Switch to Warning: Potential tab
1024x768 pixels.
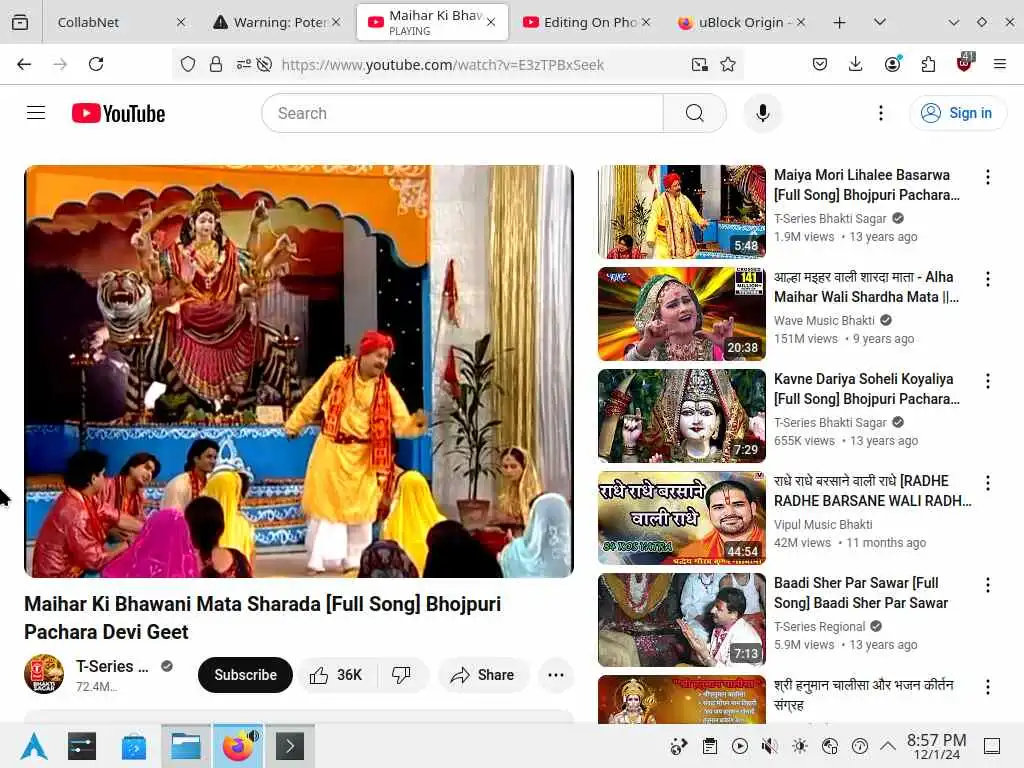(278, 22)
